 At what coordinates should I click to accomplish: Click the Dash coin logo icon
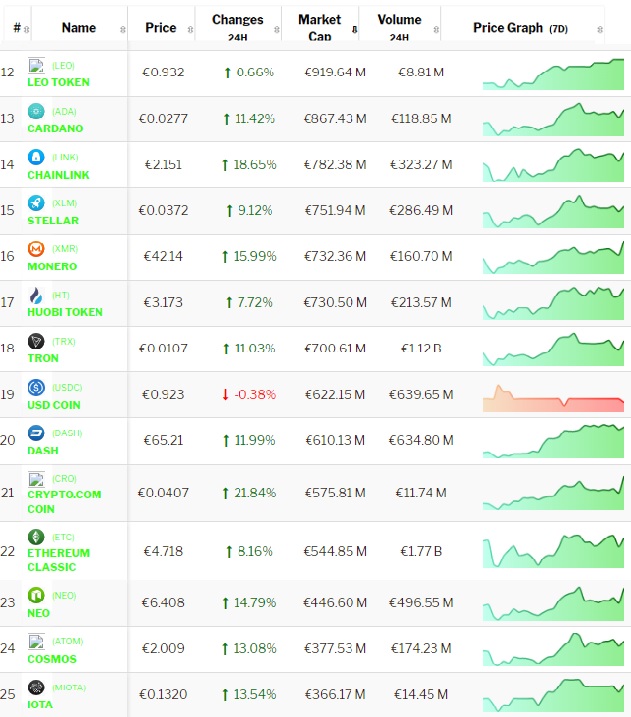(x=36, y=433)
